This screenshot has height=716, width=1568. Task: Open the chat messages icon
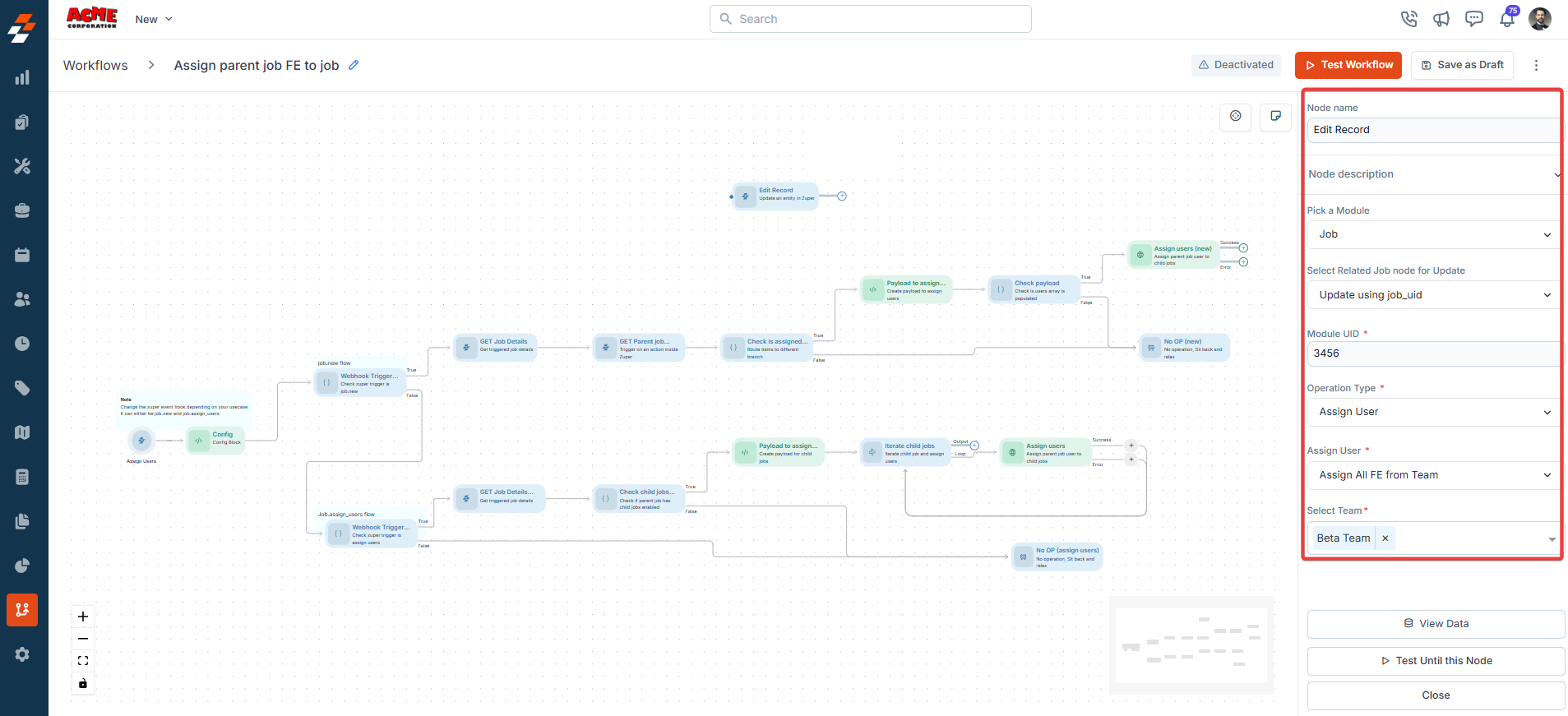pos(1474,19)
